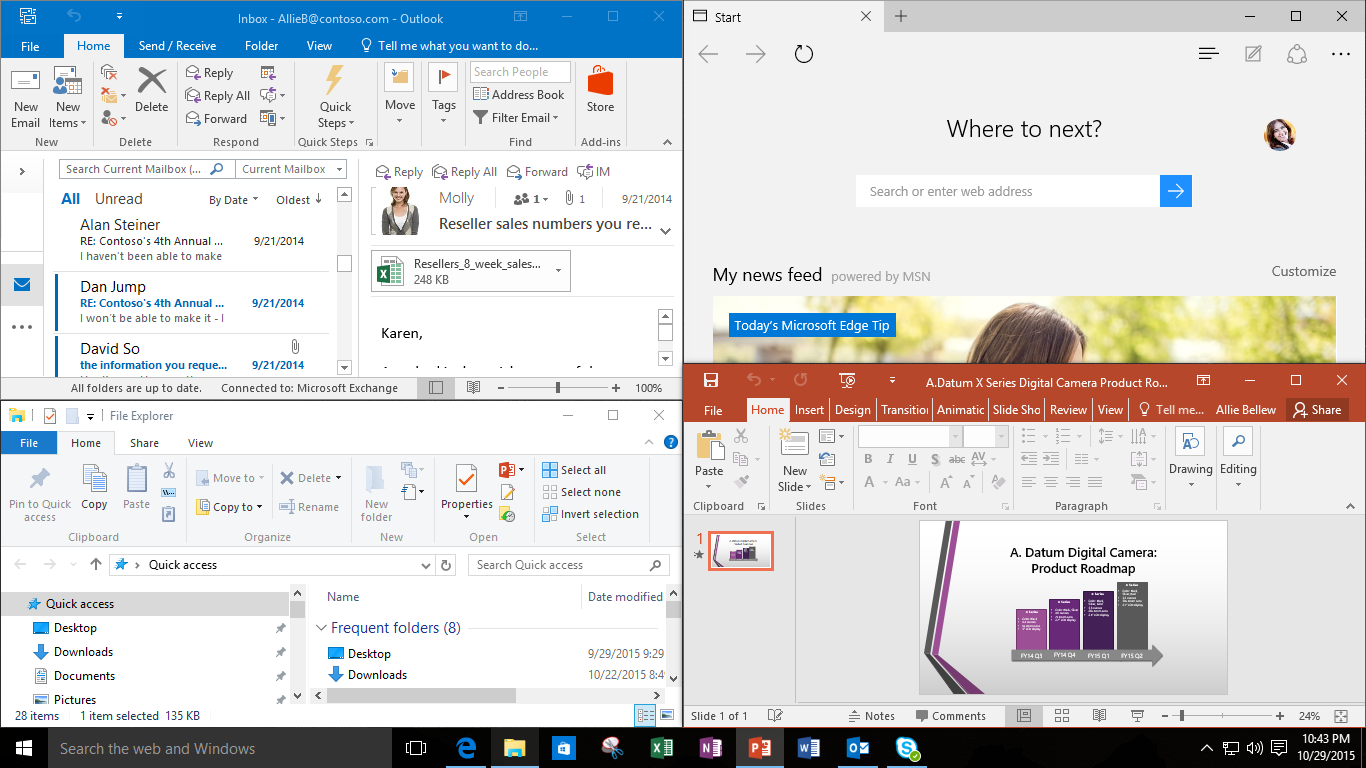Click New folder in File Explorer

(x=377, y=494)
